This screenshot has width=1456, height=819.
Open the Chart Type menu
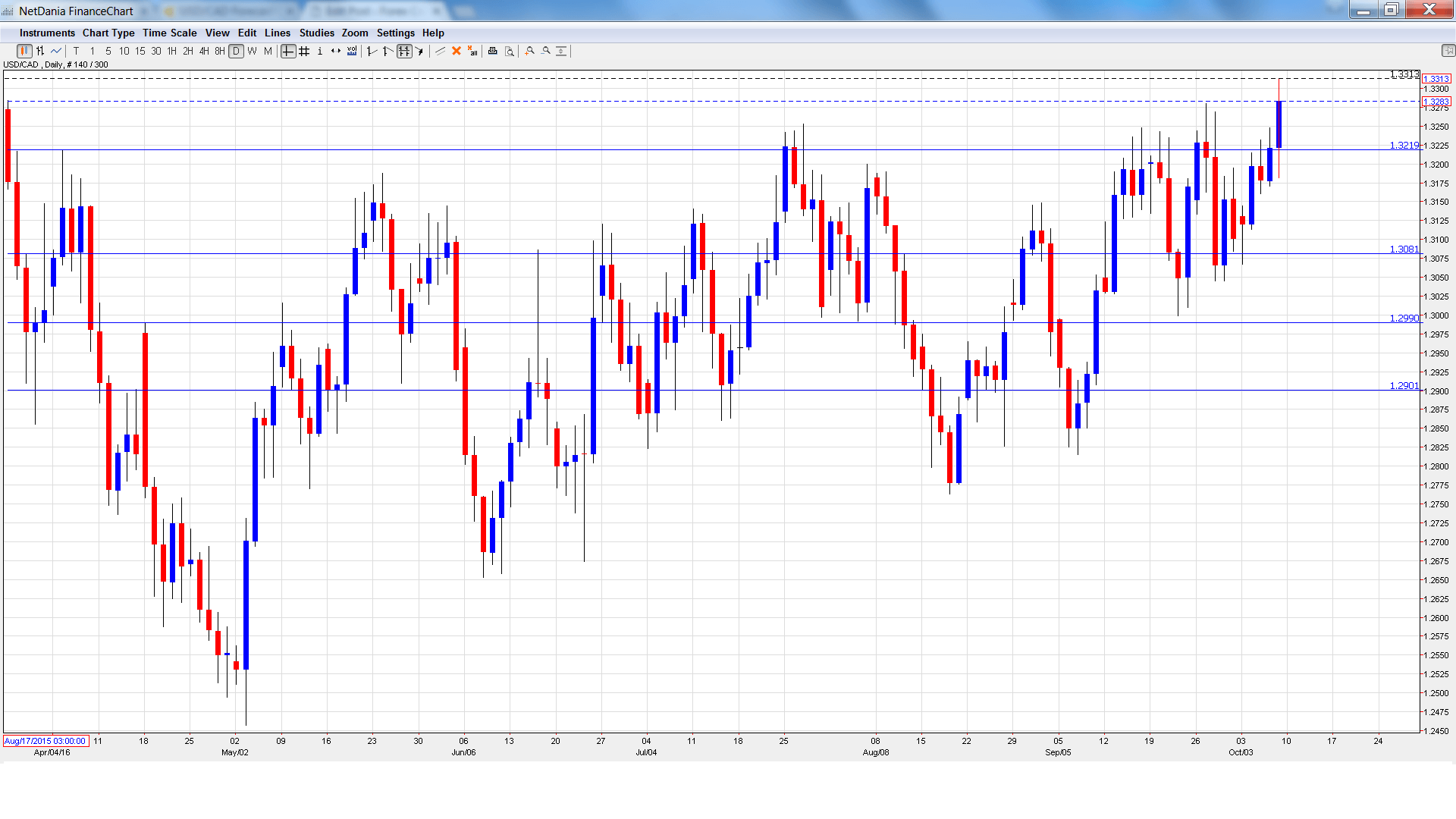108,33
